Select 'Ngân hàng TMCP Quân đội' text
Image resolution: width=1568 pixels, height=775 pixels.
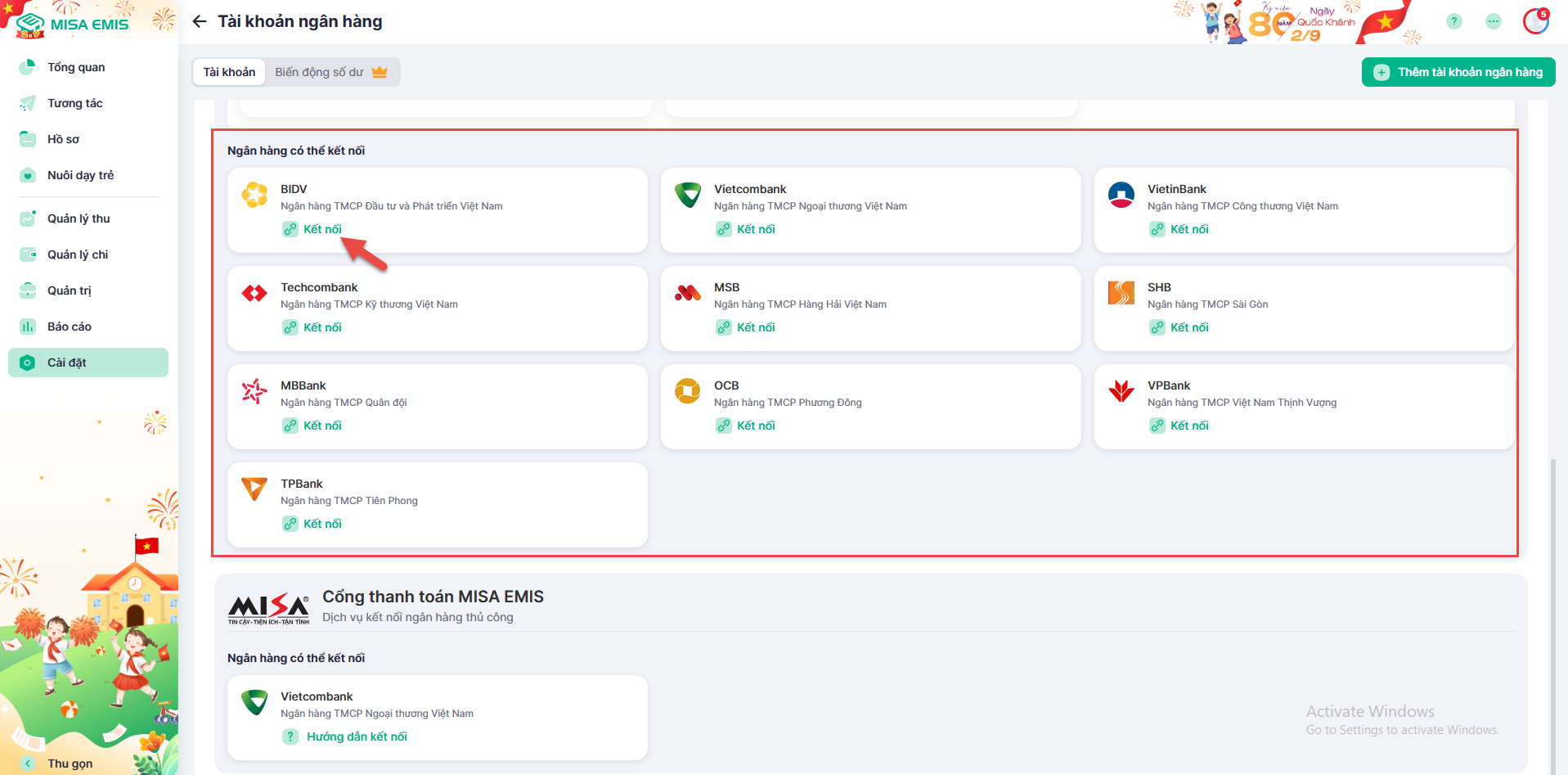pos(344,403)
